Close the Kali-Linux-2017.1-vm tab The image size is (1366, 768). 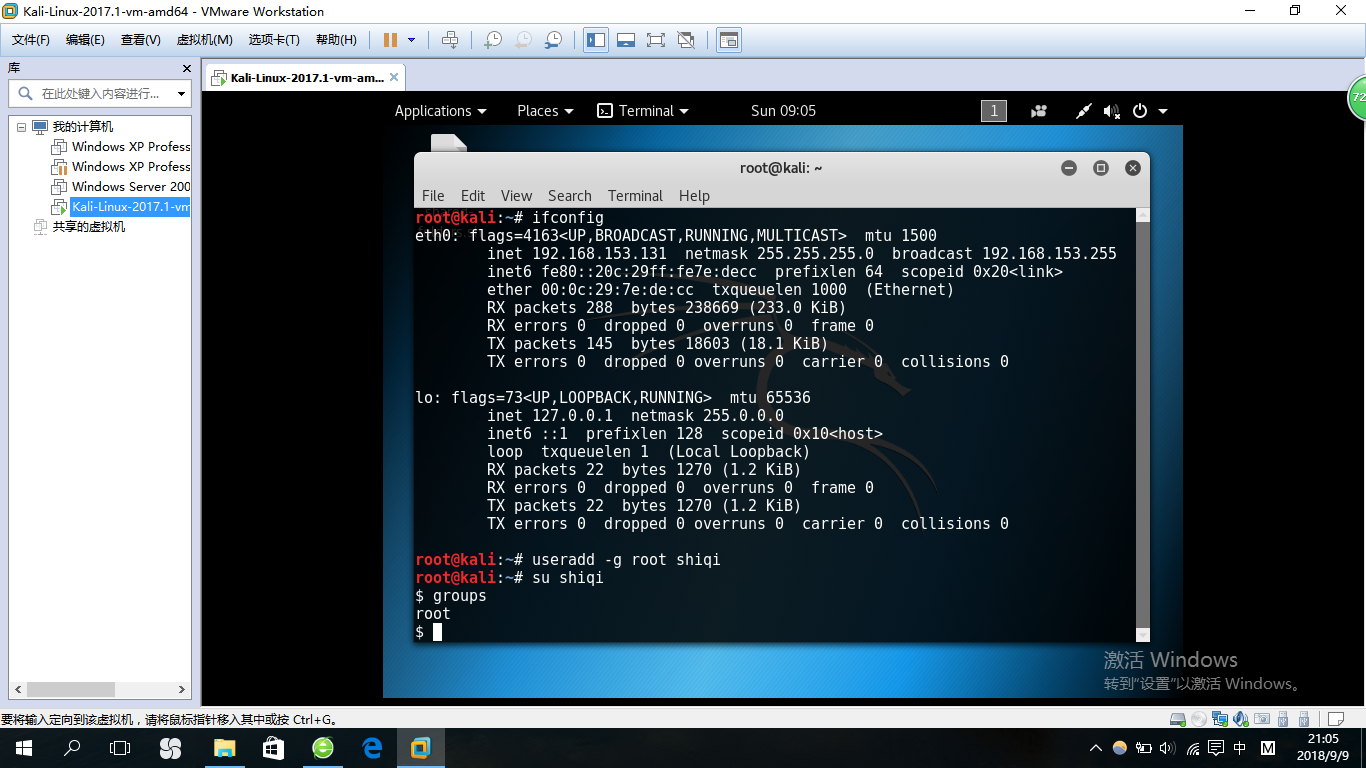[x=394, y=78]
